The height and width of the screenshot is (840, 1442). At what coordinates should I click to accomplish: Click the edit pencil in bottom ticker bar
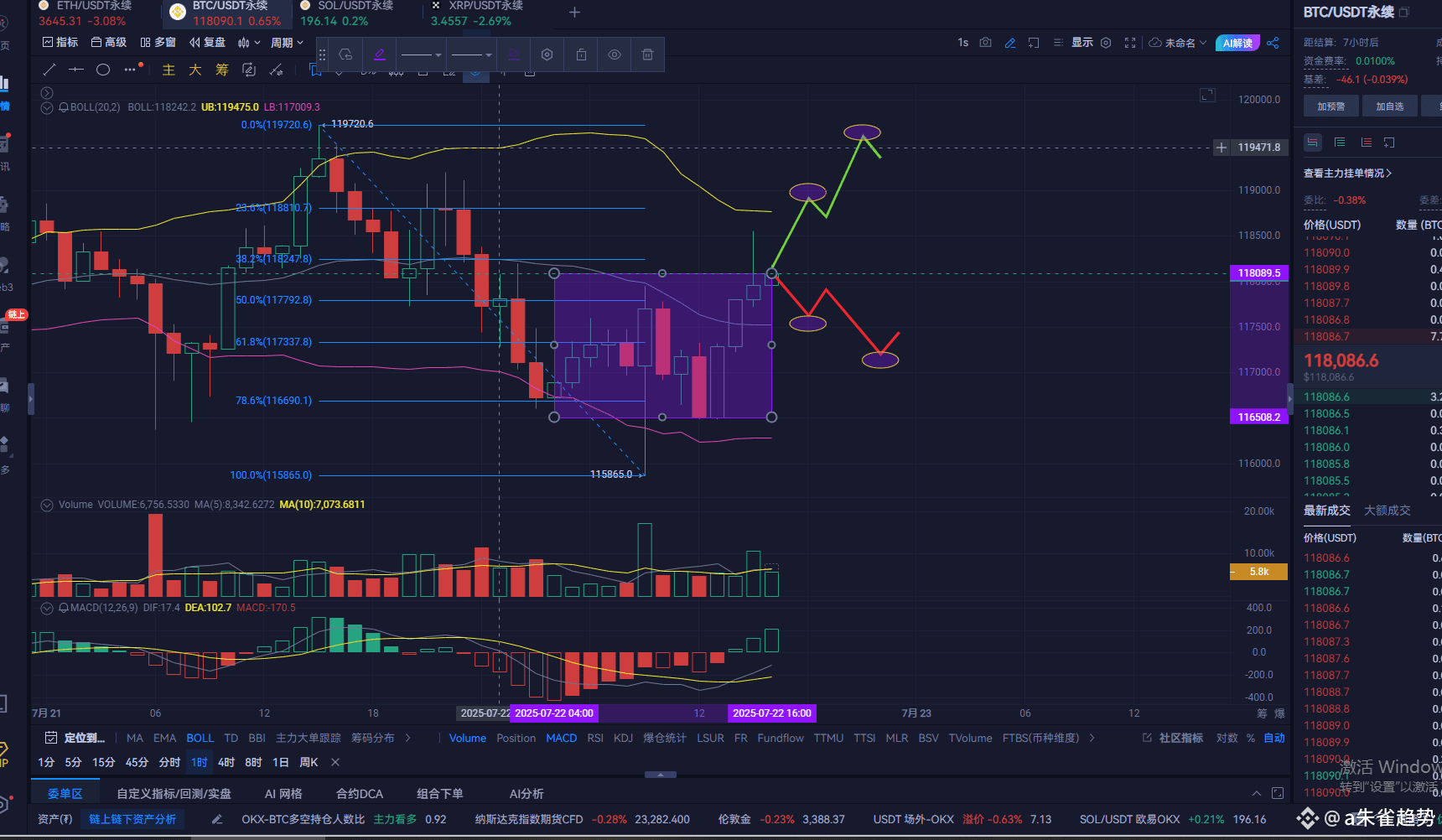(217, 819)
